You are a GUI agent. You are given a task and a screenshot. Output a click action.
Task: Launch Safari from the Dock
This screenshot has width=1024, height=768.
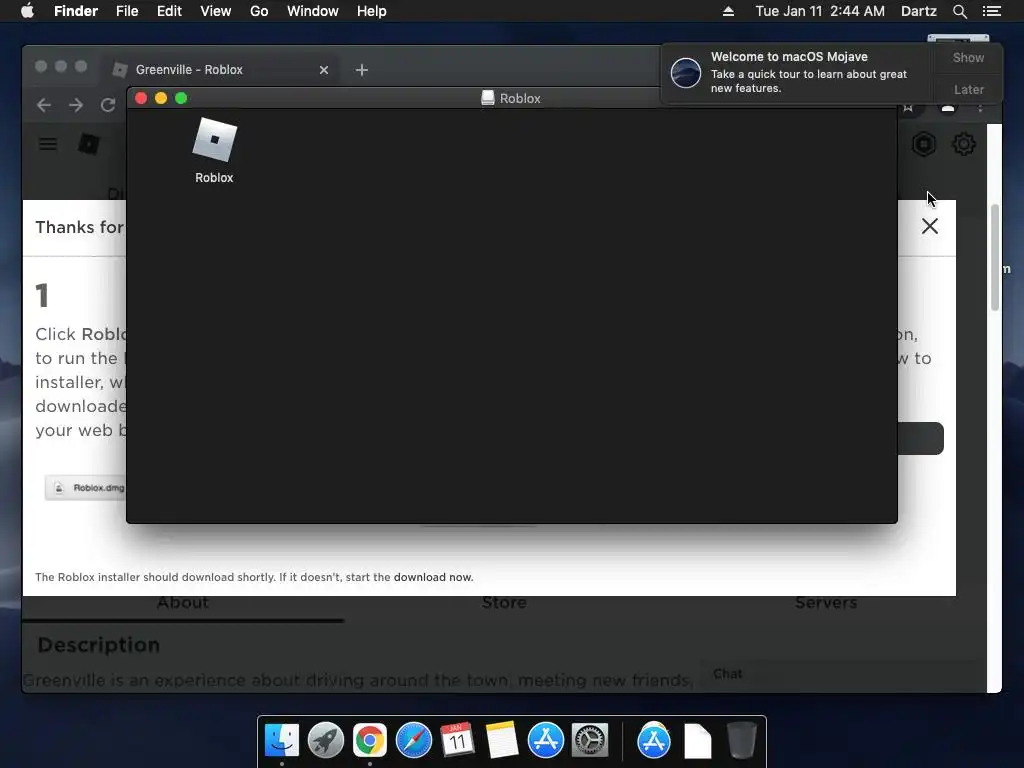click(414, 741)
